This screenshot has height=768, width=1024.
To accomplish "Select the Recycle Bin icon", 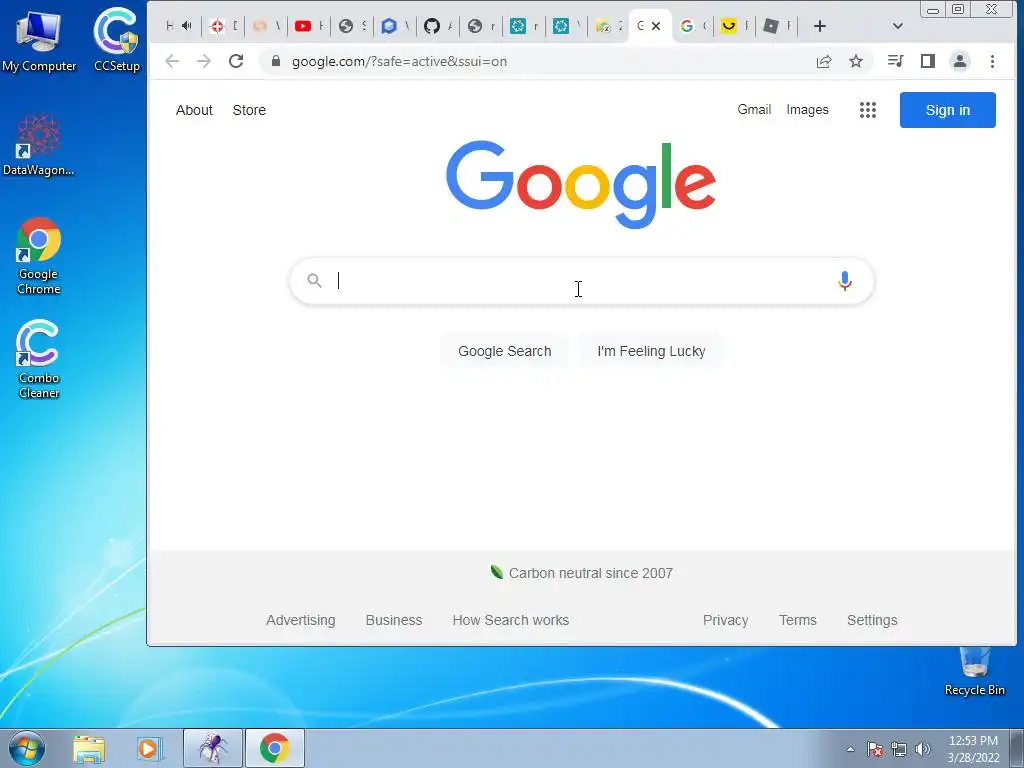I will coord(974,671).
